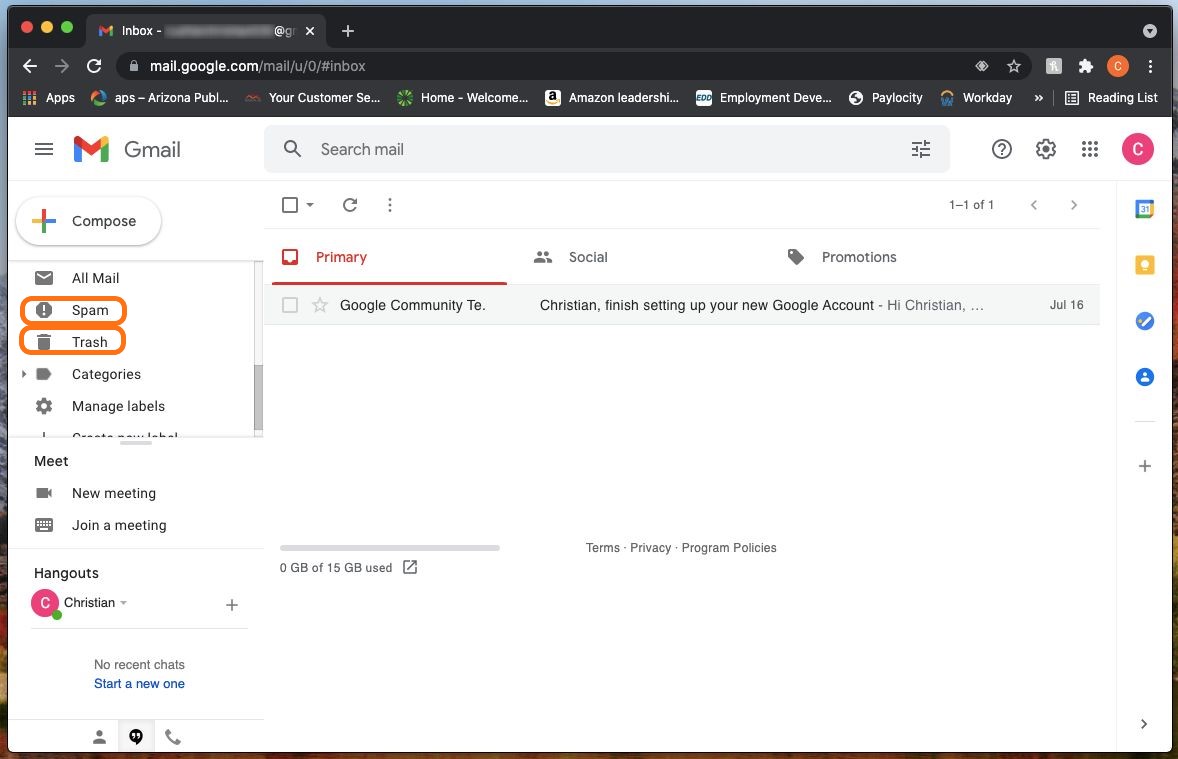The width and height of the screenshot is (1178, 759).
Task: Open the Contacts side panel icon
Action: pyautogui.click(x=1144, y=376)
